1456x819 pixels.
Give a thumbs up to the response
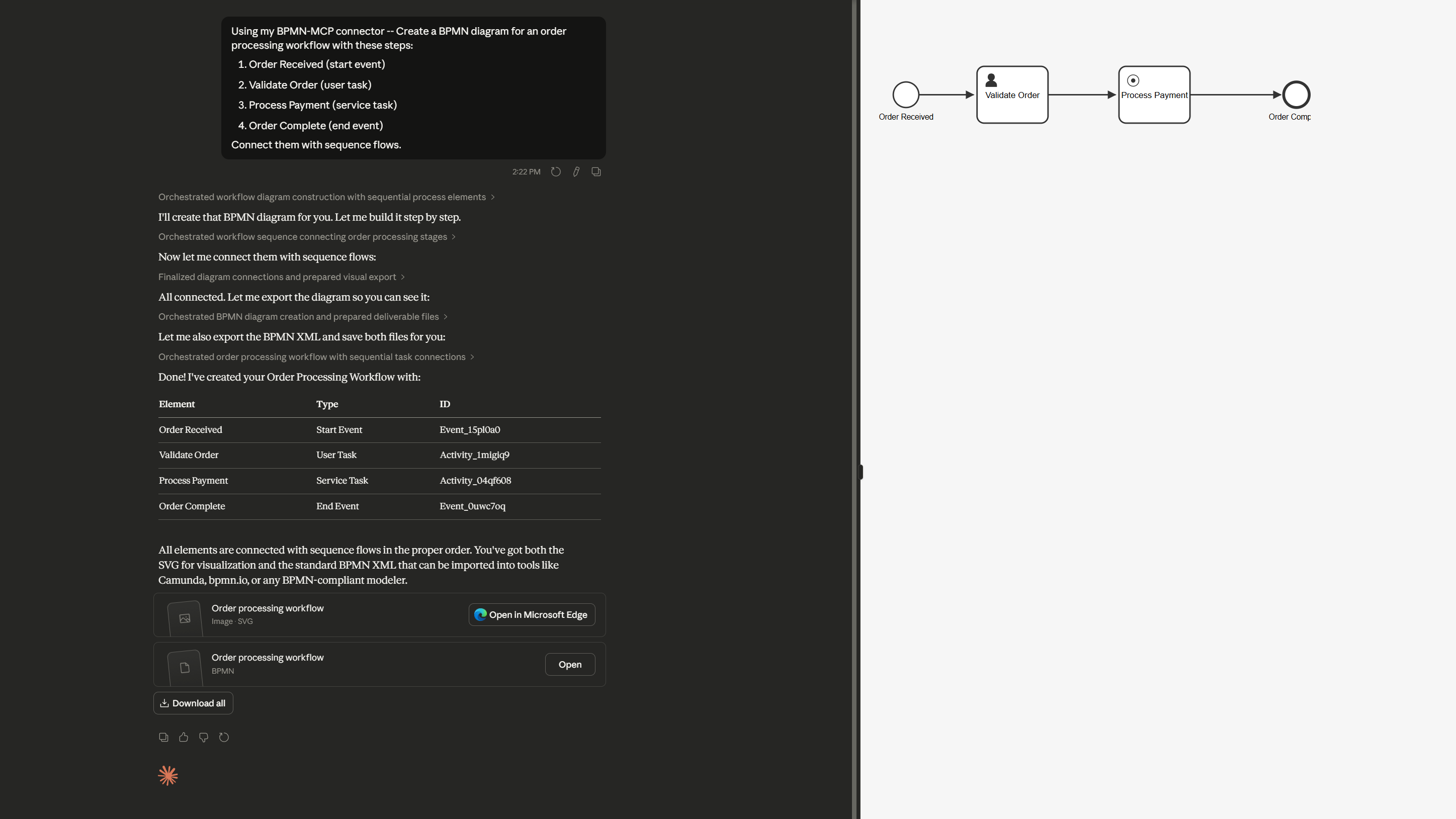(x=183, y=738)
